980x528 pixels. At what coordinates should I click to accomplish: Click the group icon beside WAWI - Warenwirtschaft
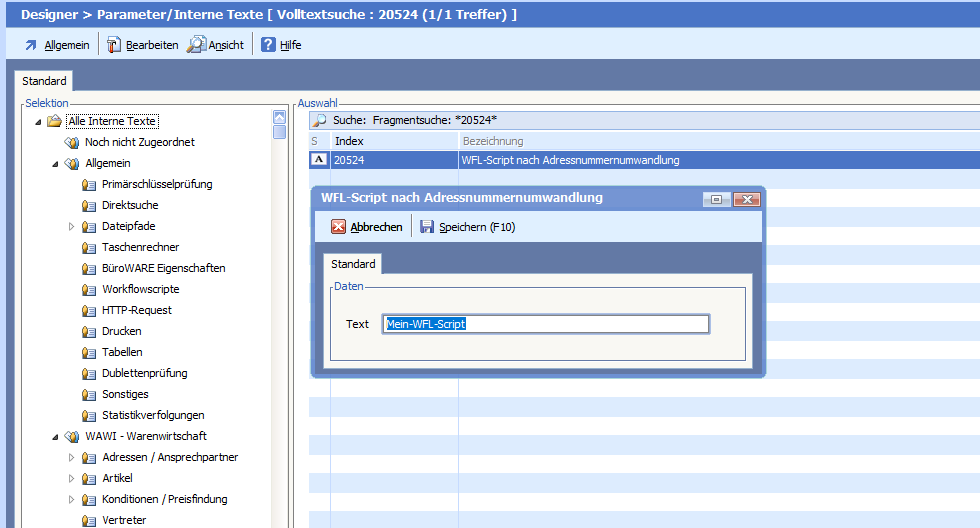coord(72,436)
